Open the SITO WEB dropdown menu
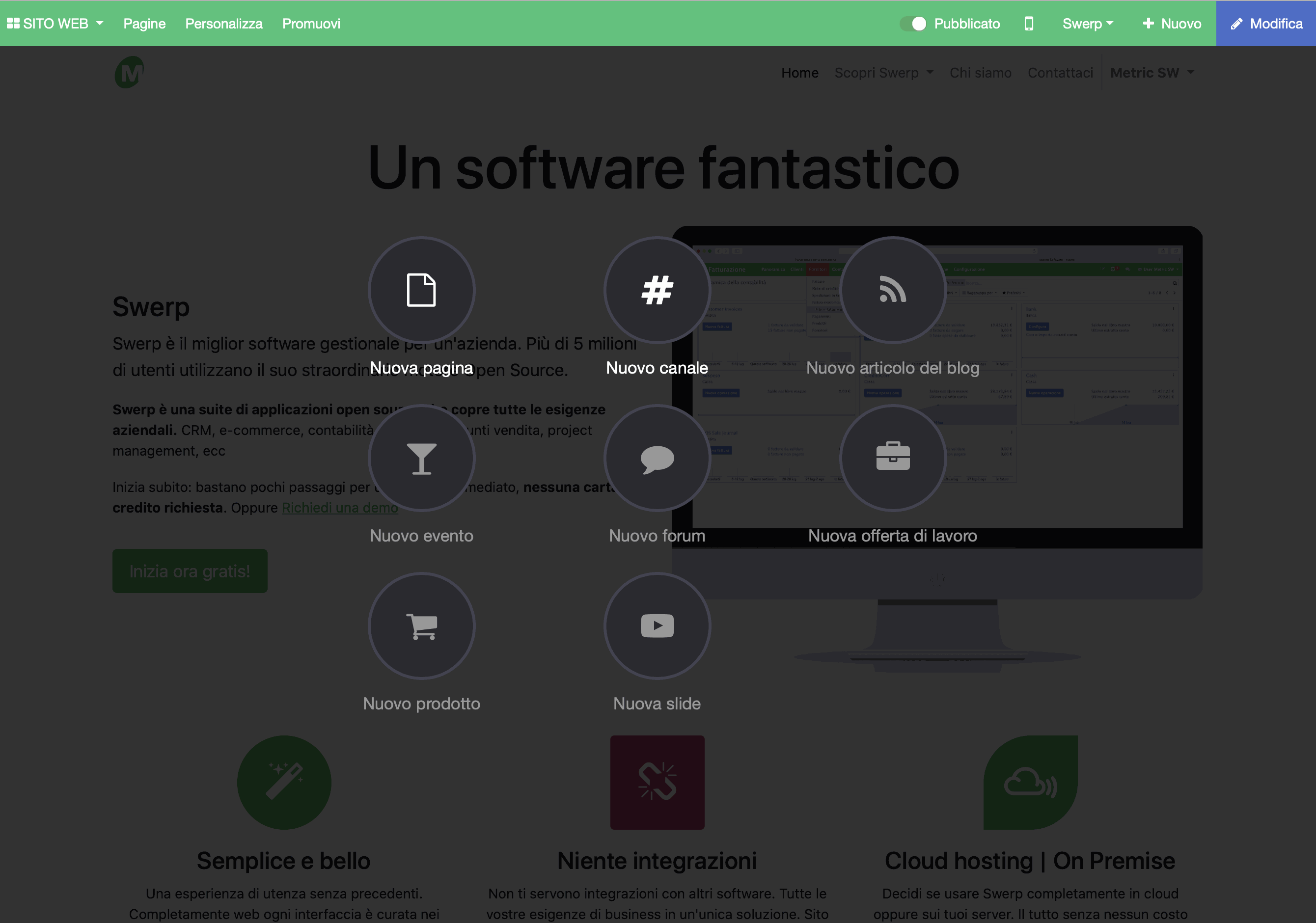 click(55, 24)
